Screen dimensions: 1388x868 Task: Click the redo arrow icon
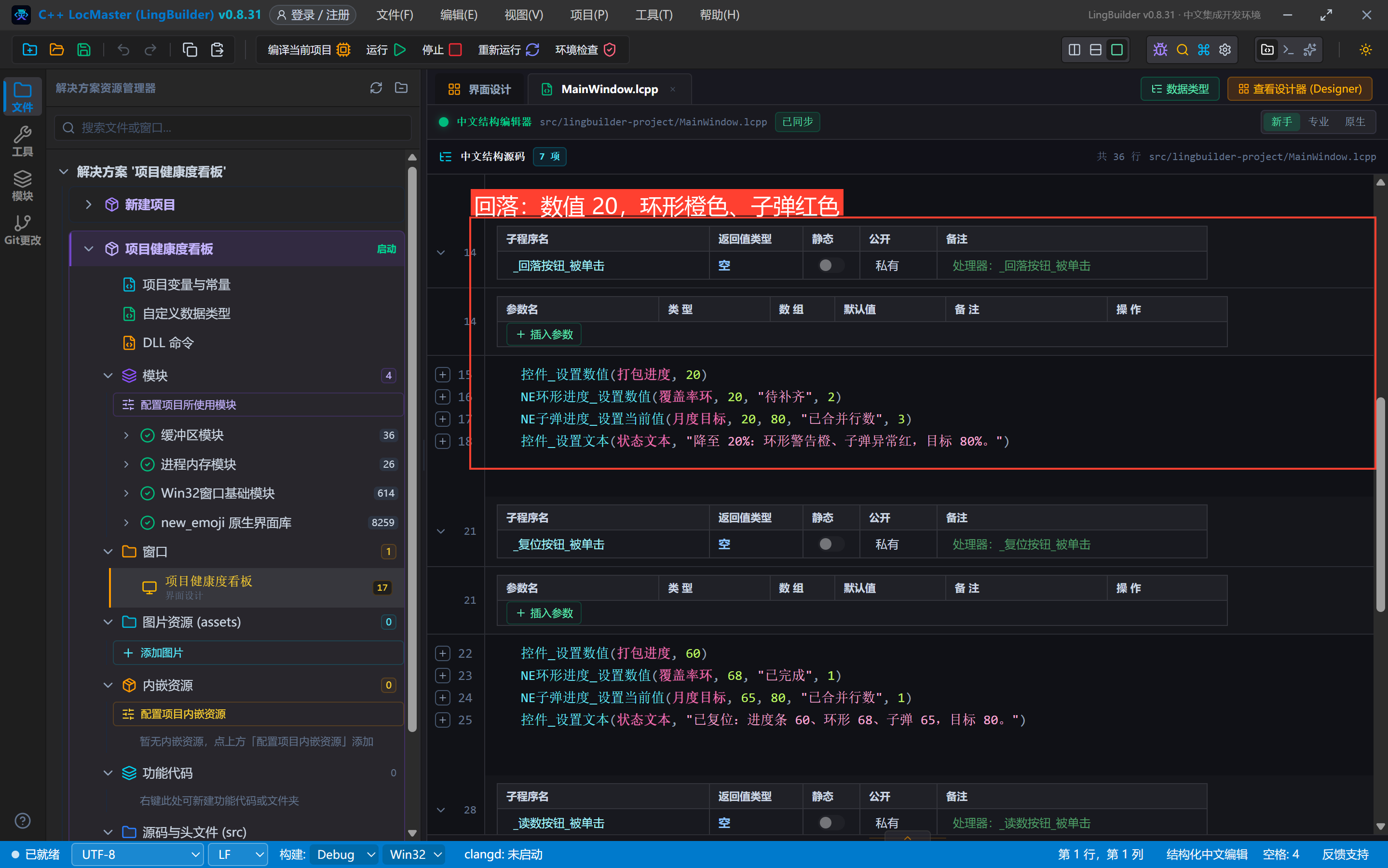(150, 50)
